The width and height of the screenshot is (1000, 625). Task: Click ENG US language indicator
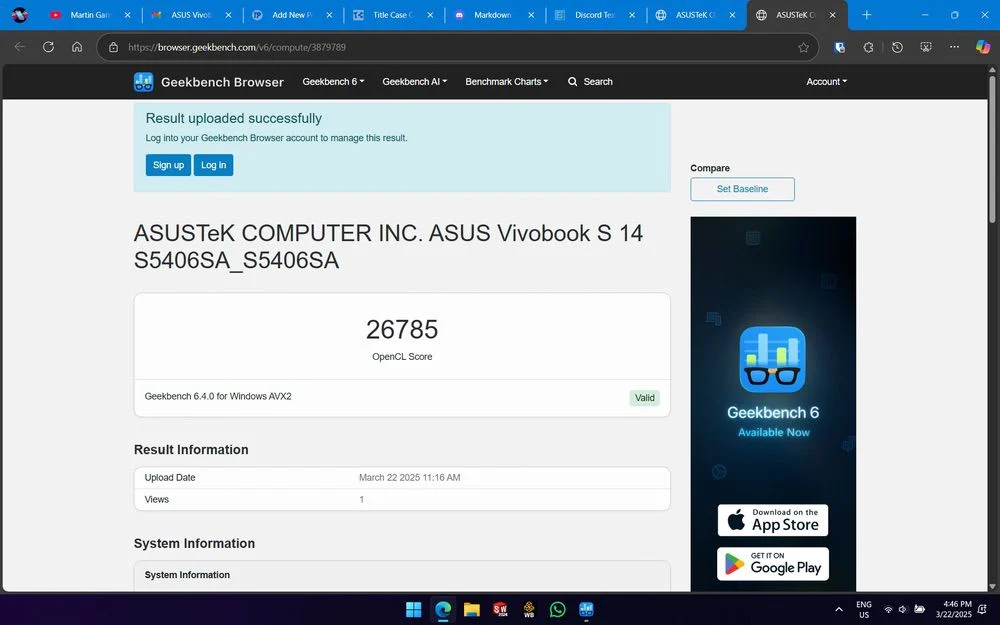pos(864,610)
